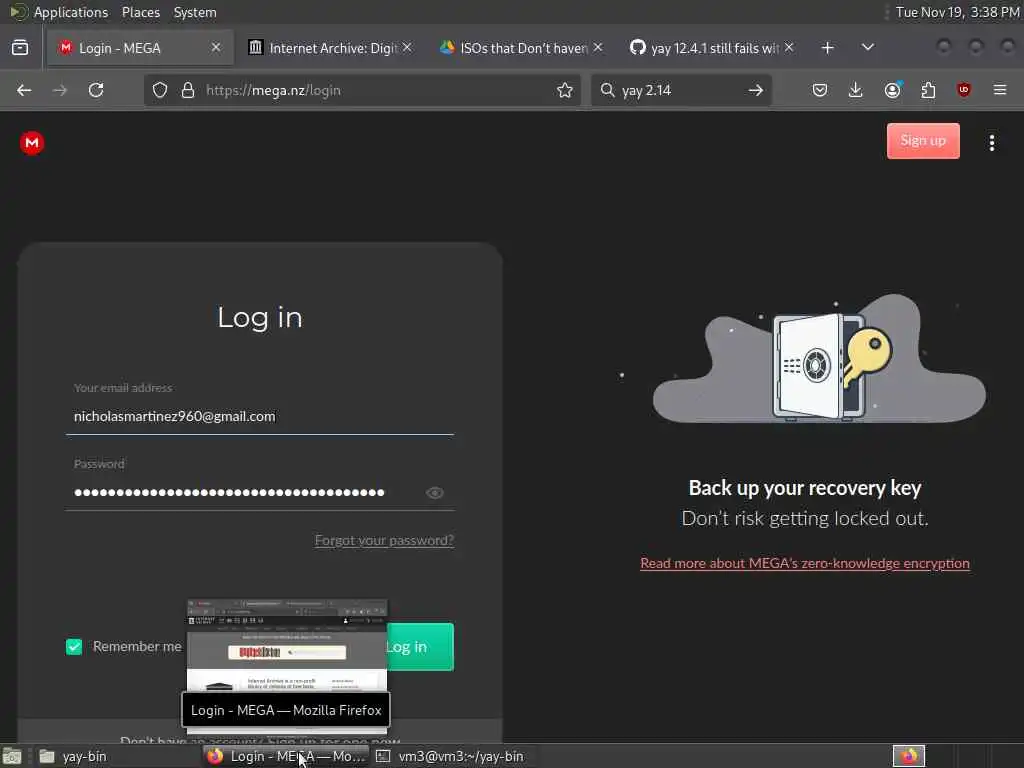Click the site security padlock icon
Screen dimensions: 1024x768
[x=188, y=90]
